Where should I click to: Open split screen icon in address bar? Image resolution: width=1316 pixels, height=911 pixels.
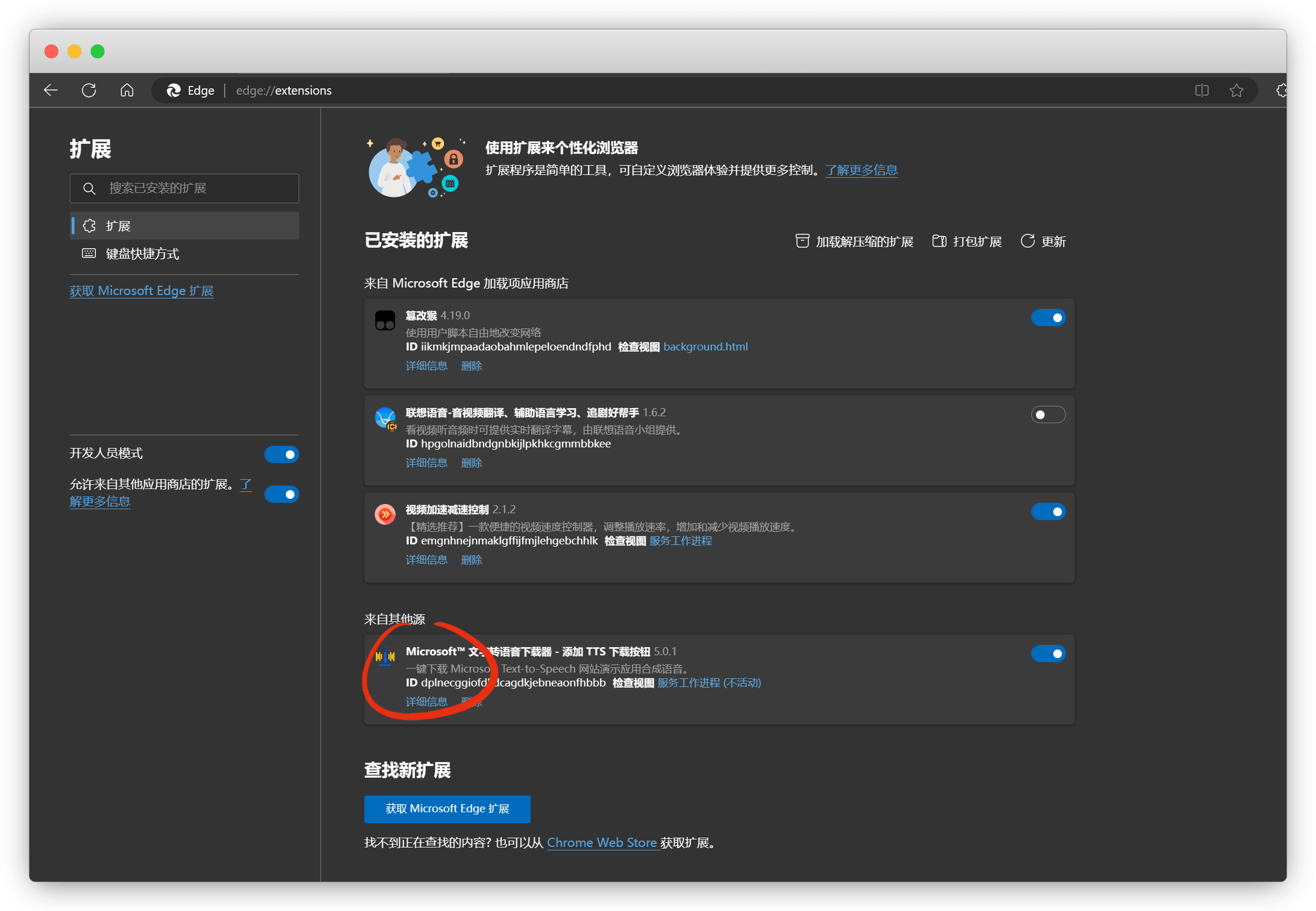pyautogui.click(x=1202, y=90)
